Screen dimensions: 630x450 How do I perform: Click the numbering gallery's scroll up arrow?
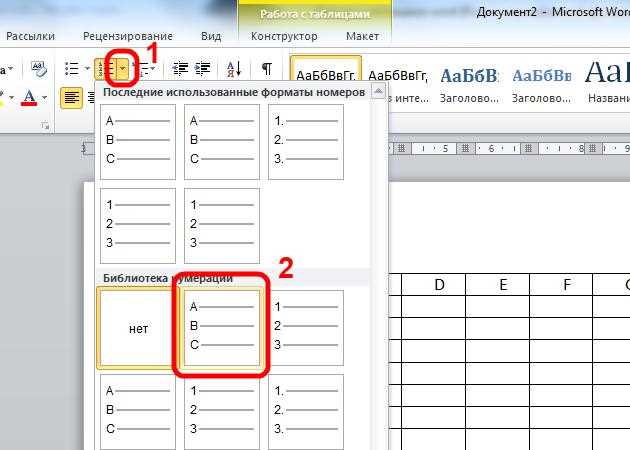coord(378,91)
